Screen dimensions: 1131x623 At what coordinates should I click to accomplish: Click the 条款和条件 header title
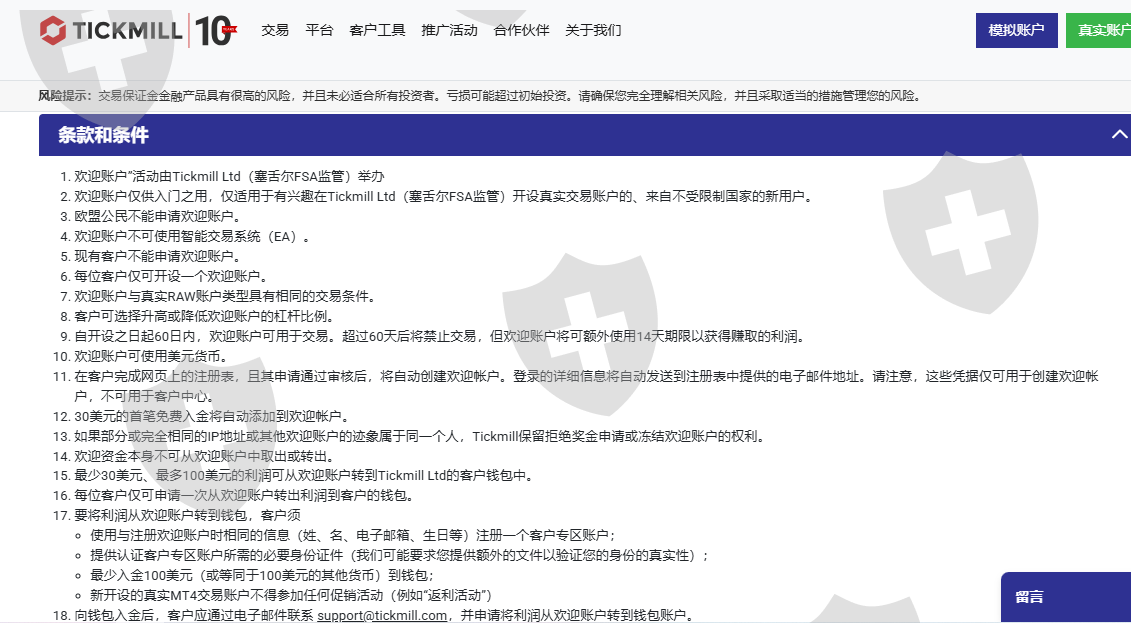(103, 135)
